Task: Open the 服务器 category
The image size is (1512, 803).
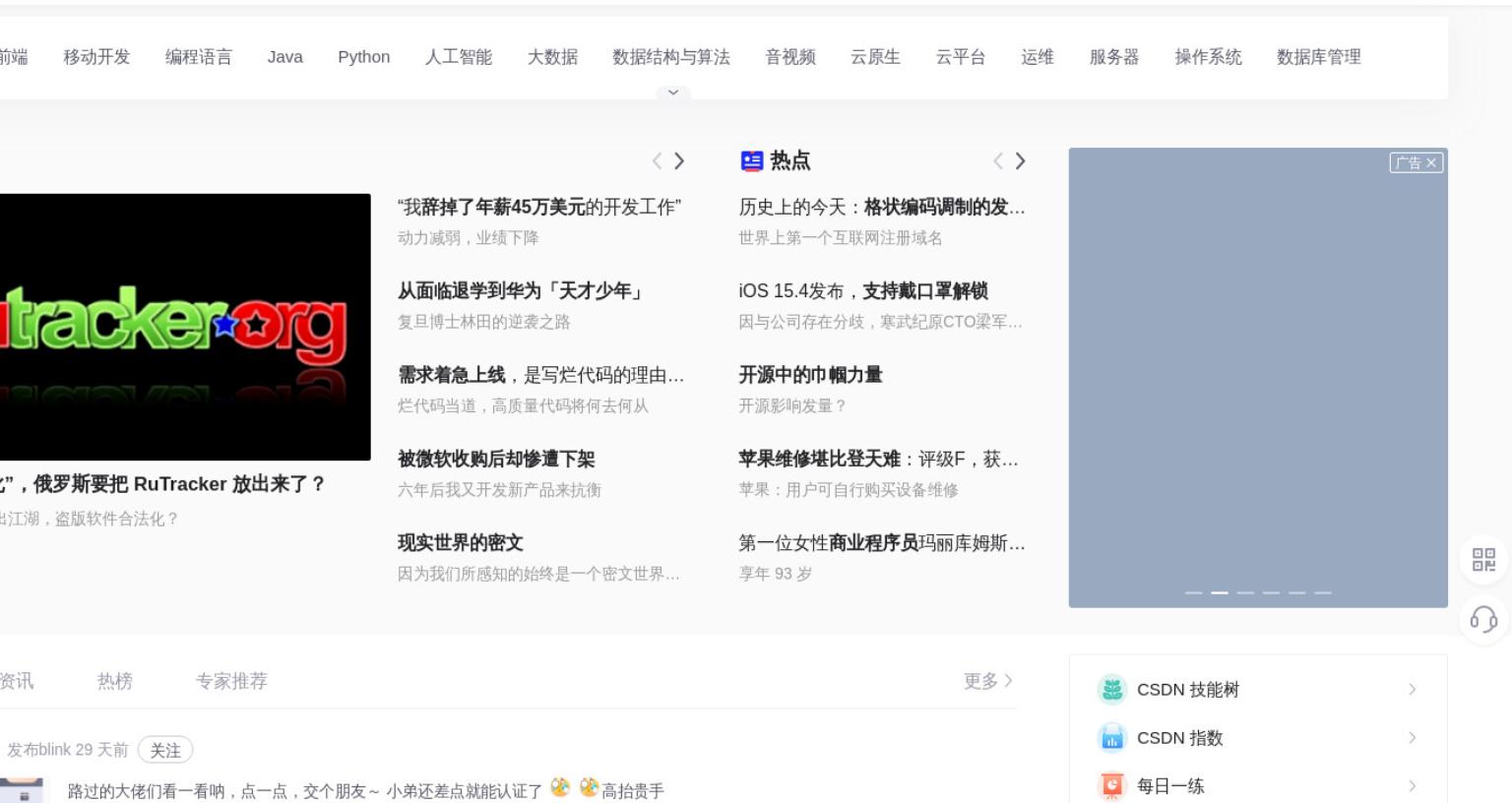Action: click(1114, 57)
